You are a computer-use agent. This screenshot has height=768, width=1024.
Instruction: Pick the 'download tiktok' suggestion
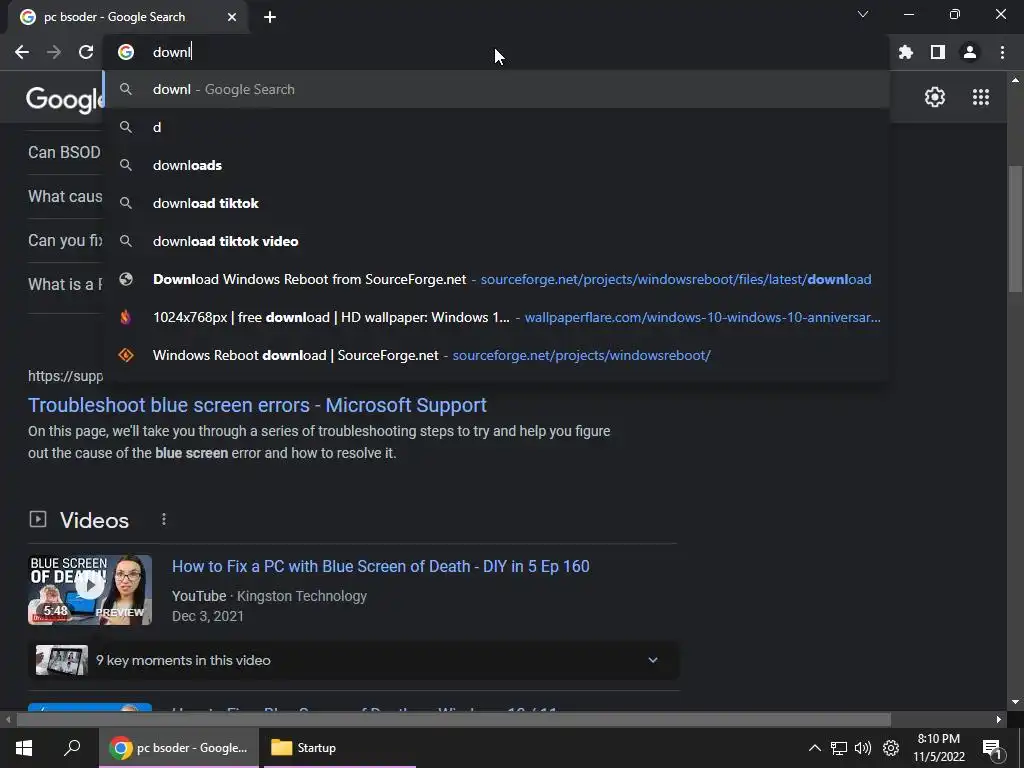496,203
